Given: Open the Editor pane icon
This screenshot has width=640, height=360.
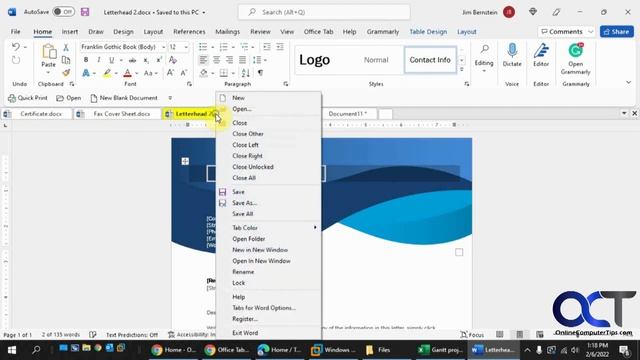Looking at the screenshot, I should click(541, 51).
